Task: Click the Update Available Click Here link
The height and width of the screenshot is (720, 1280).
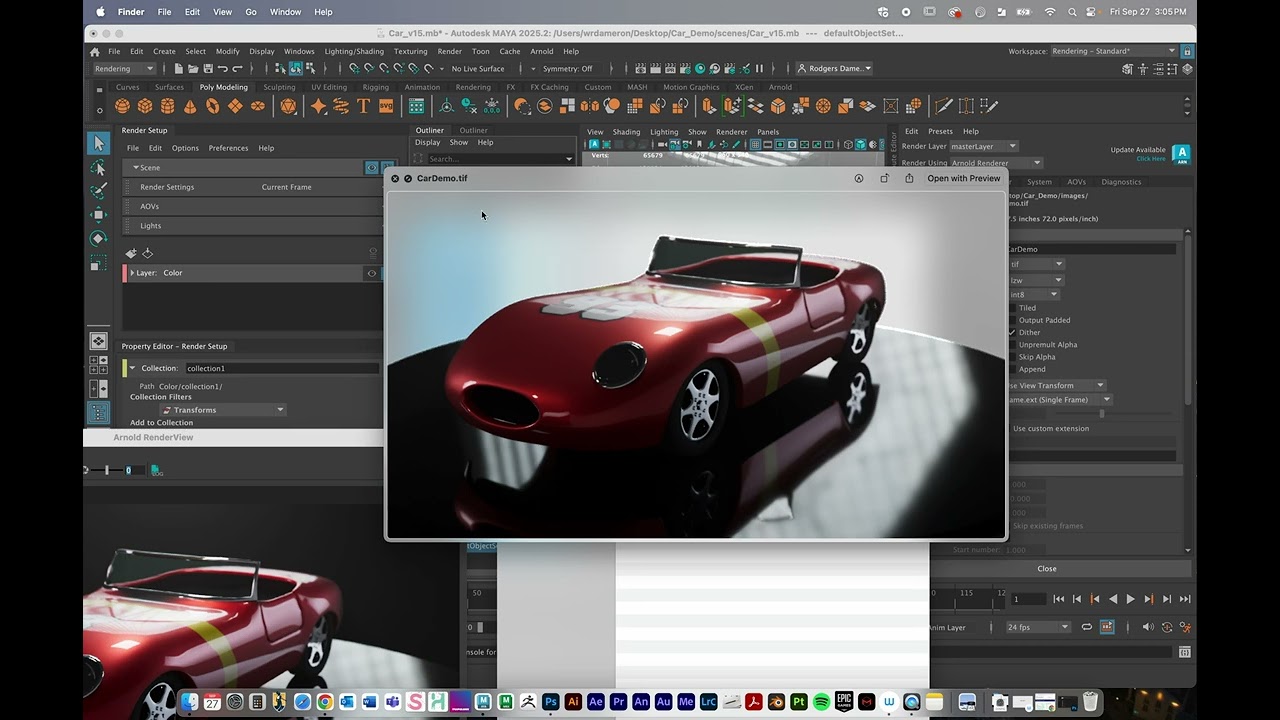Action: 1151,158
